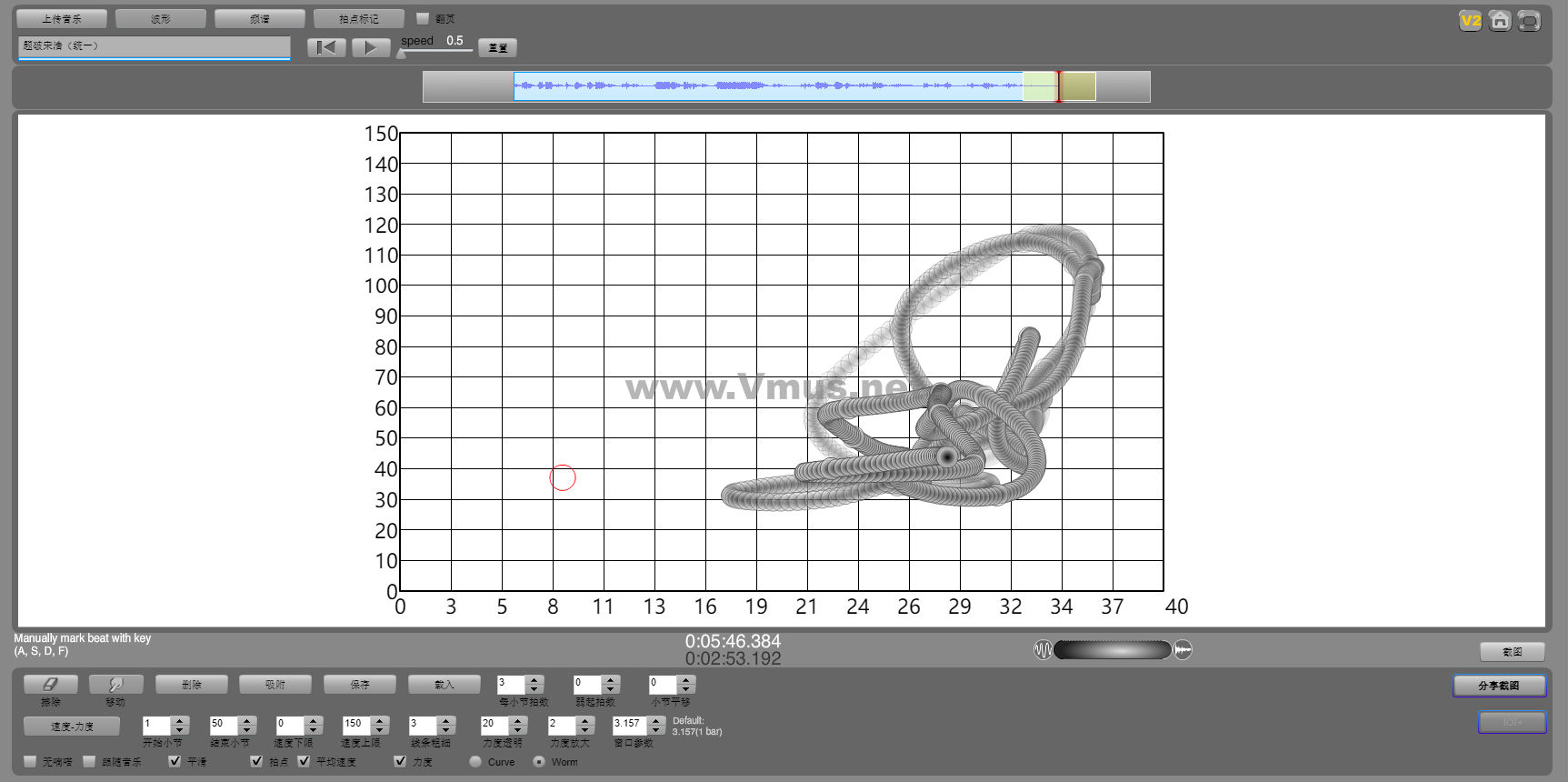Viewport: 1568px width, 782px height.
Task: Increase the 开始小节 start-bar value
Action: [x=180, y=720]
